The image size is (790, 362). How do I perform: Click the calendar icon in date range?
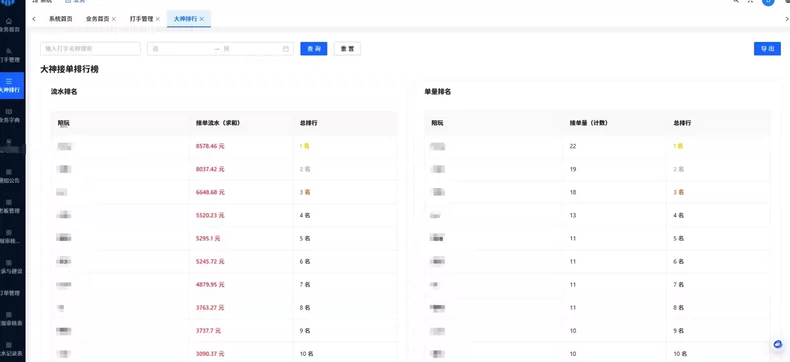point(286,49)
